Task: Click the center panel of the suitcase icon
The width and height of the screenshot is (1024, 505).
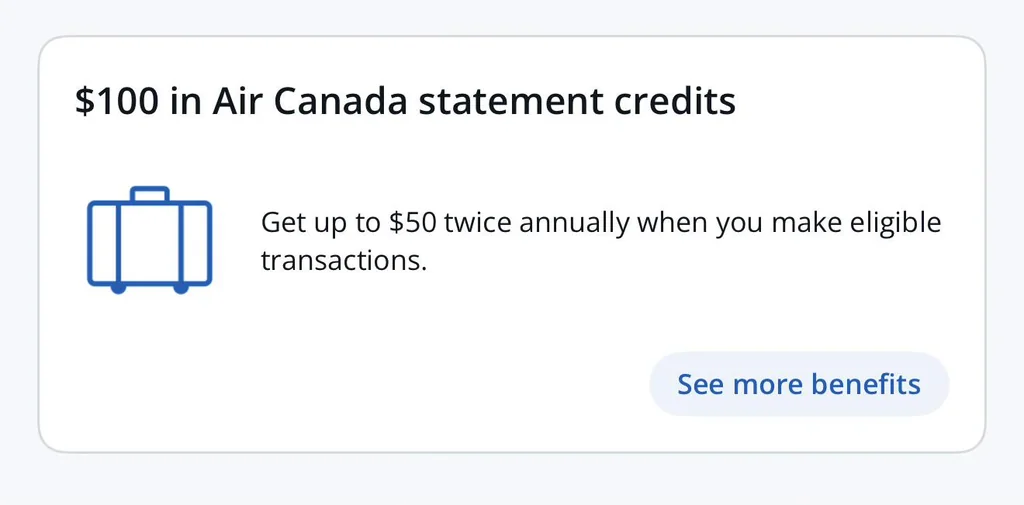Action: pyautogui.click(x=150, y=243)
